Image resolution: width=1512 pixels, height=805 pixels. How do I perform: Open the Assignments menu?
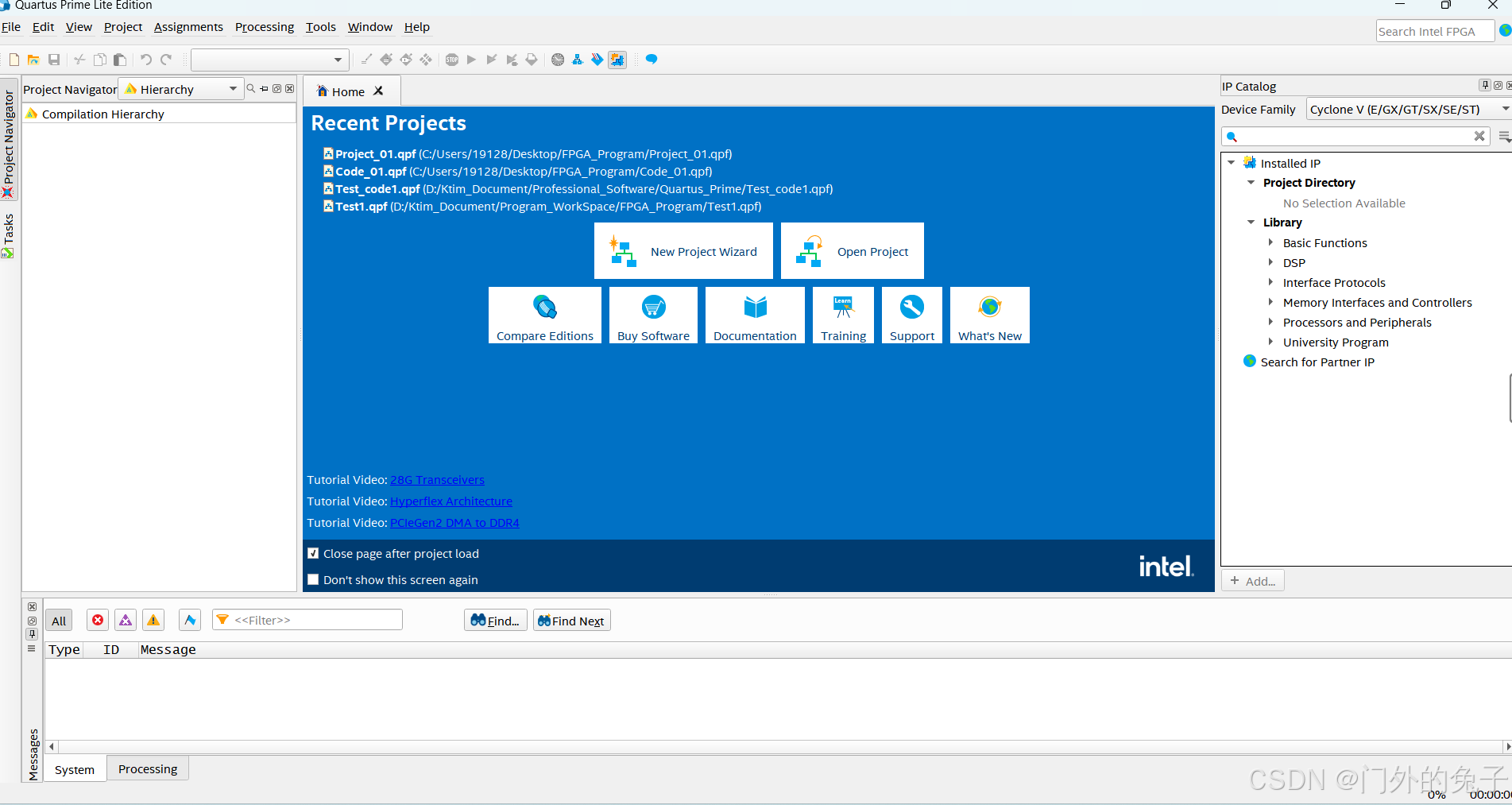coord(188,27)
